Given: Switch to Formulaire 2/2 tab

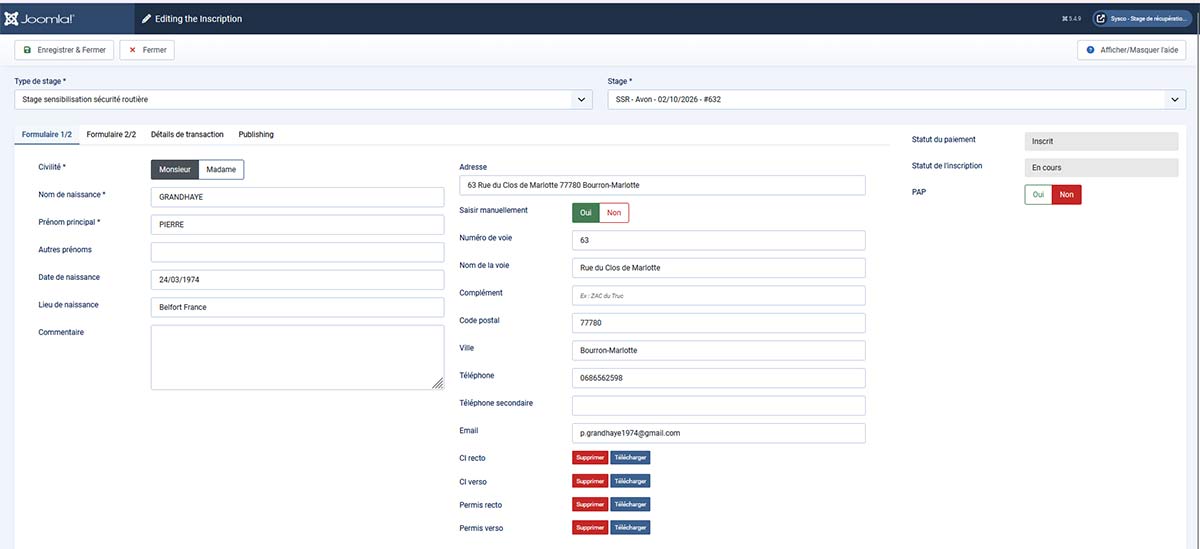Looking at the screenshot, I should click(x=111, y=134).
